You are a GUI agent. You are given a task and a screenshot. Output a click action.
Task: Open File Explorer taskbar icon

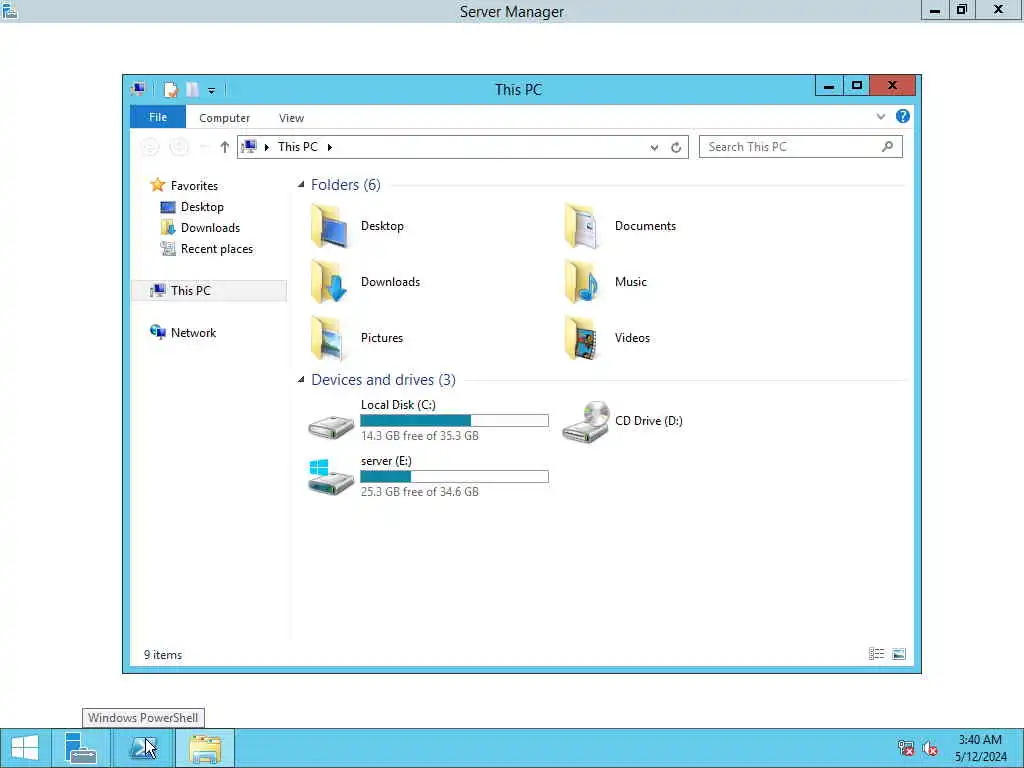tap(204, 748)
